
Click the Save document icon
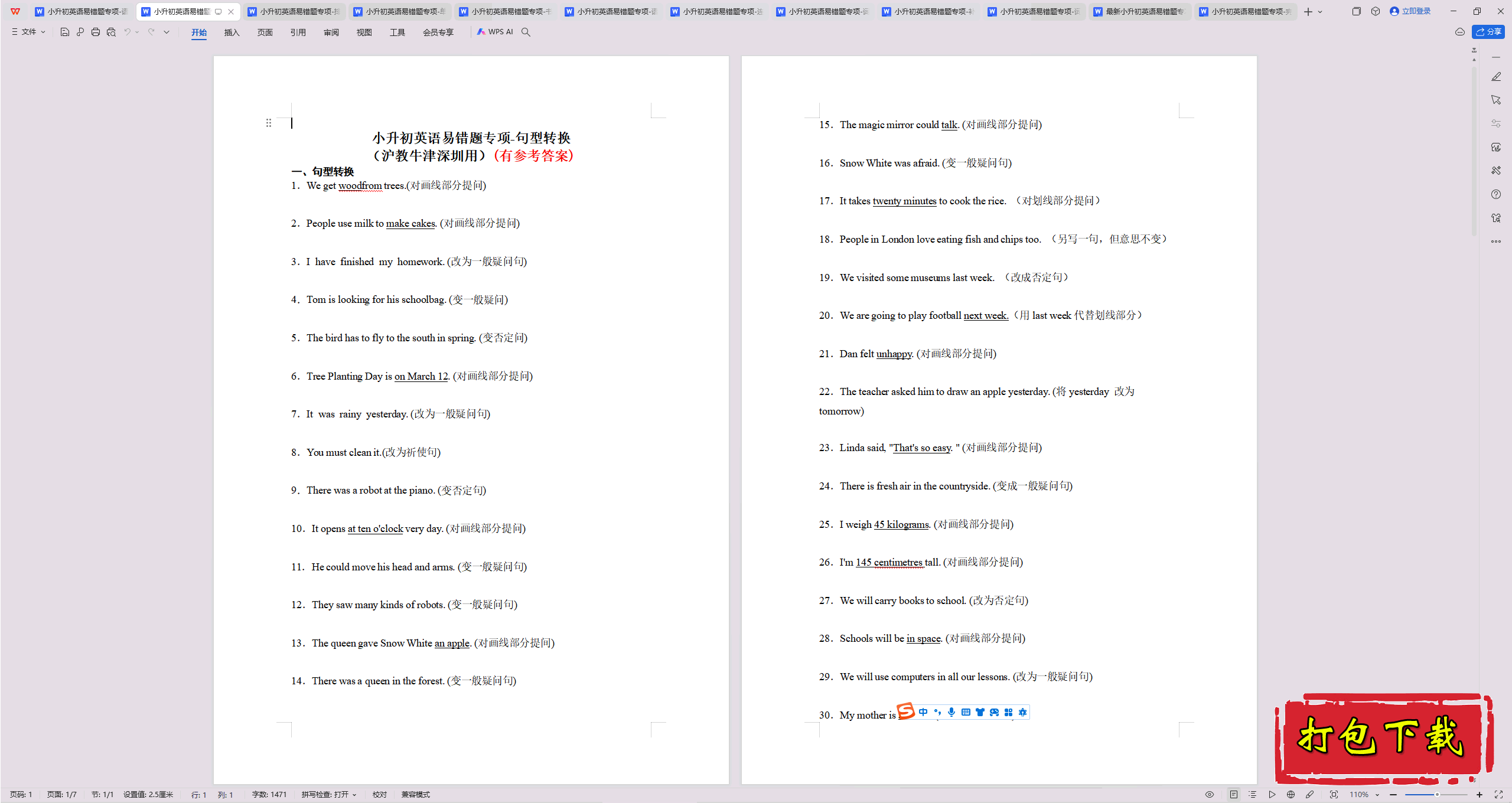(64, 32)
